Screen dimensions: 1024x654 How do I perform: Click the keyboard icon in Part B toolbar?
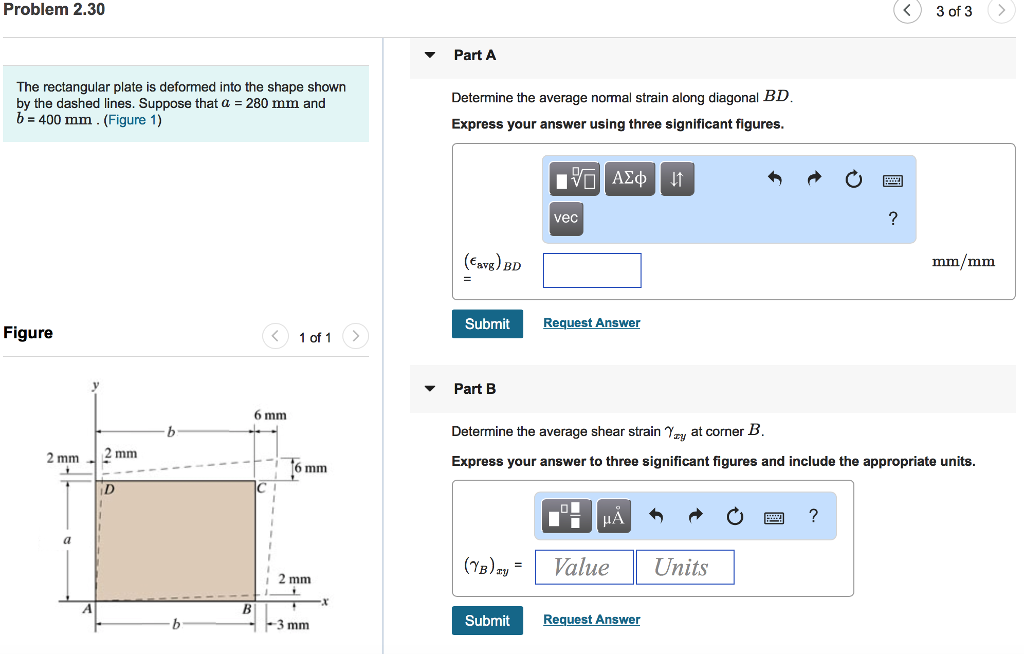774,516
